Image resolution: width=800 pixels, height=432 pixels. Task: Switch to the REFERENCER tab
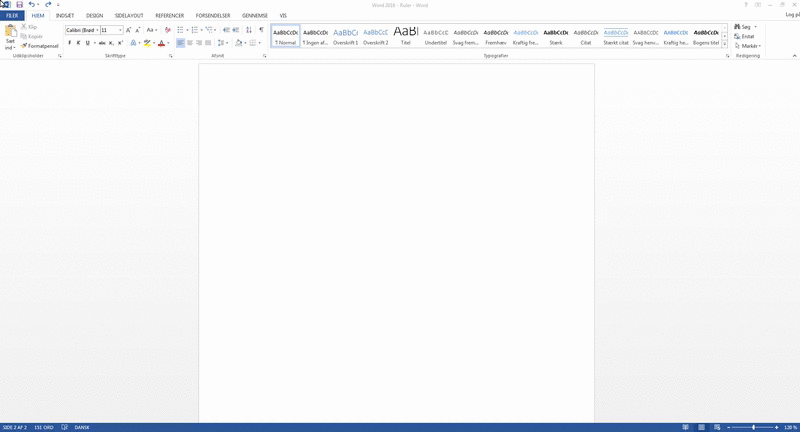169,16
